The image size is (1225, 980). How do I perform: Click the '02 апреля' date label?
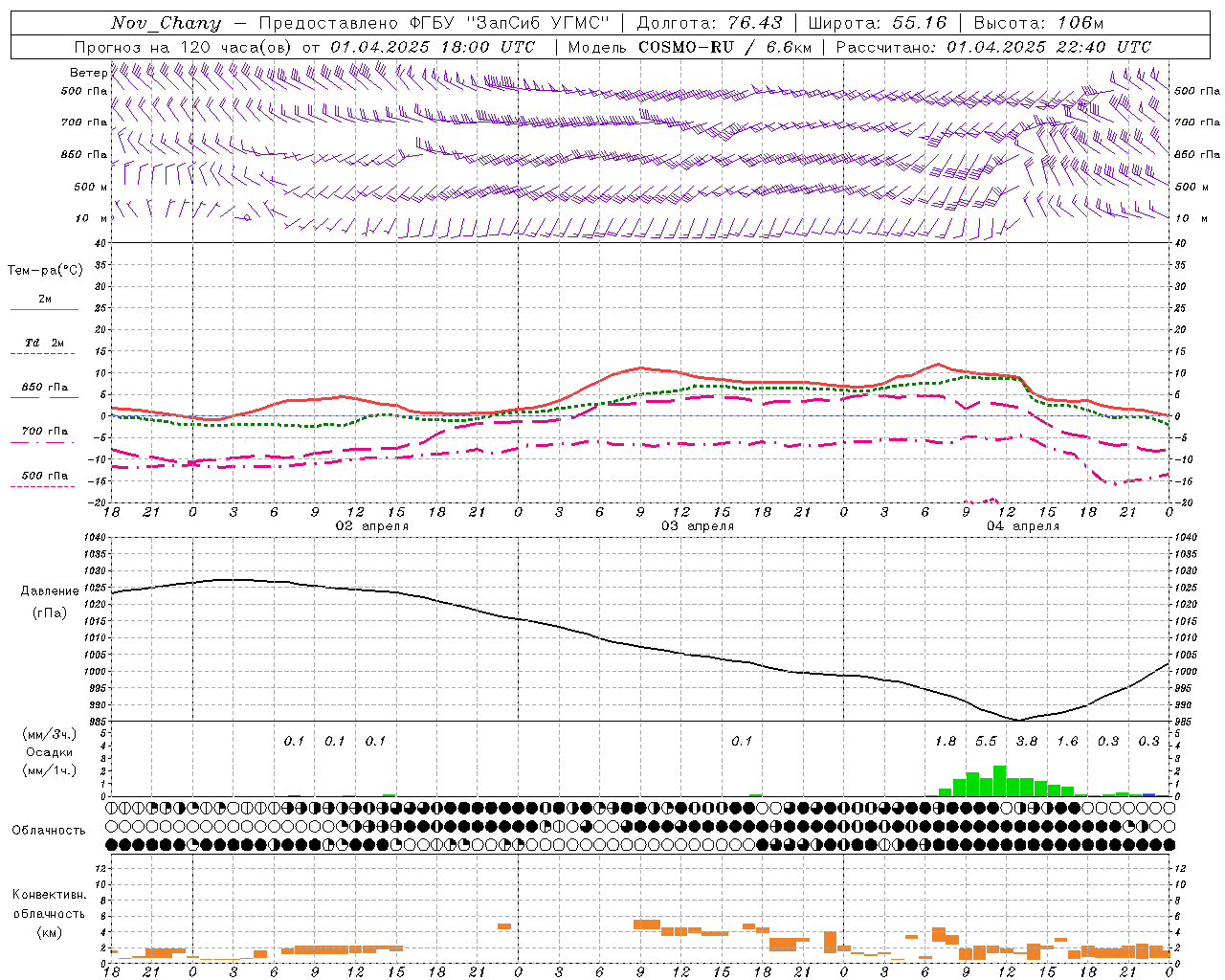click(x=371, y=526)
